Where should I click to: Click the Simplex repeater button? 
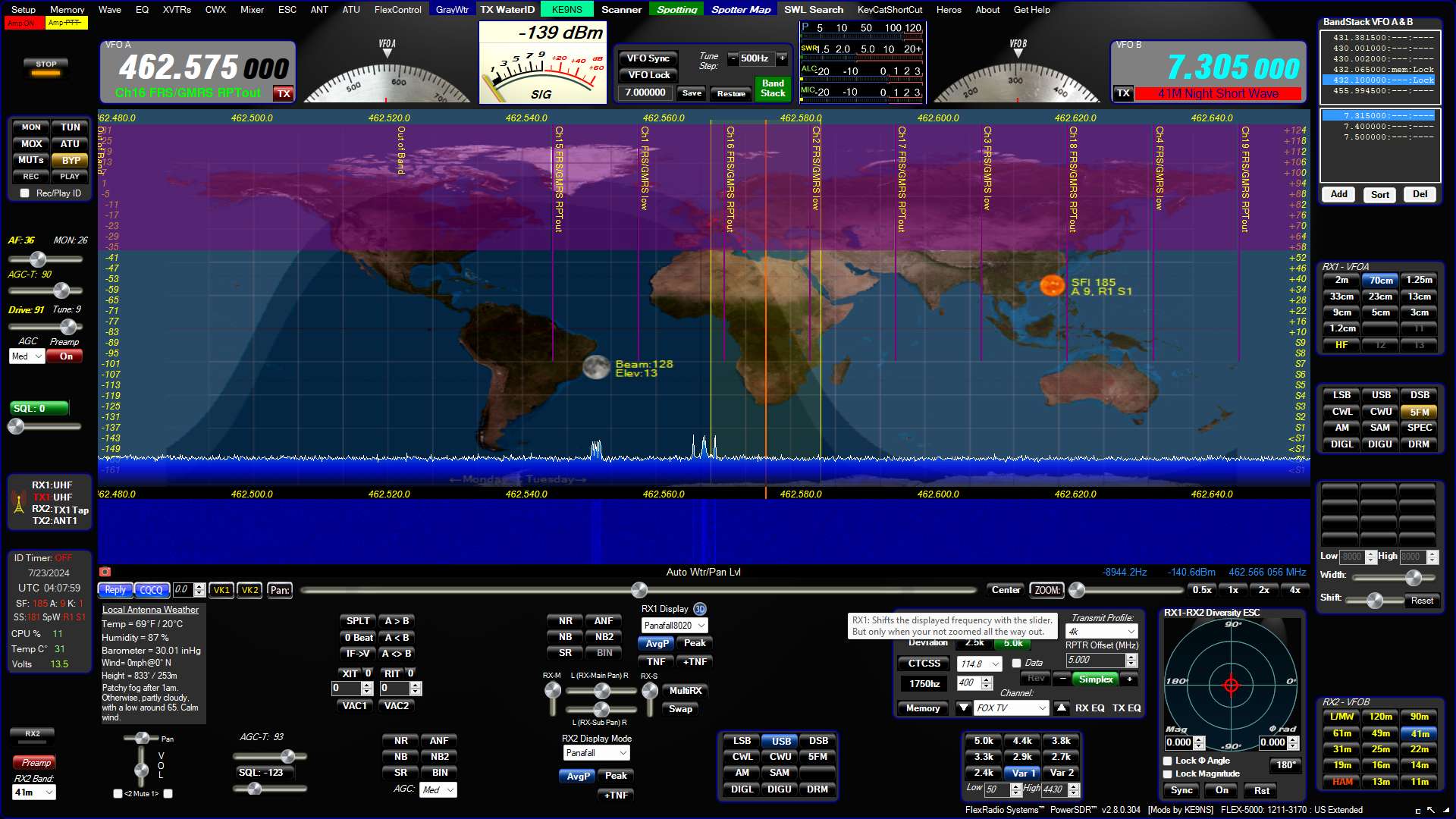[x=1096, y=679]
